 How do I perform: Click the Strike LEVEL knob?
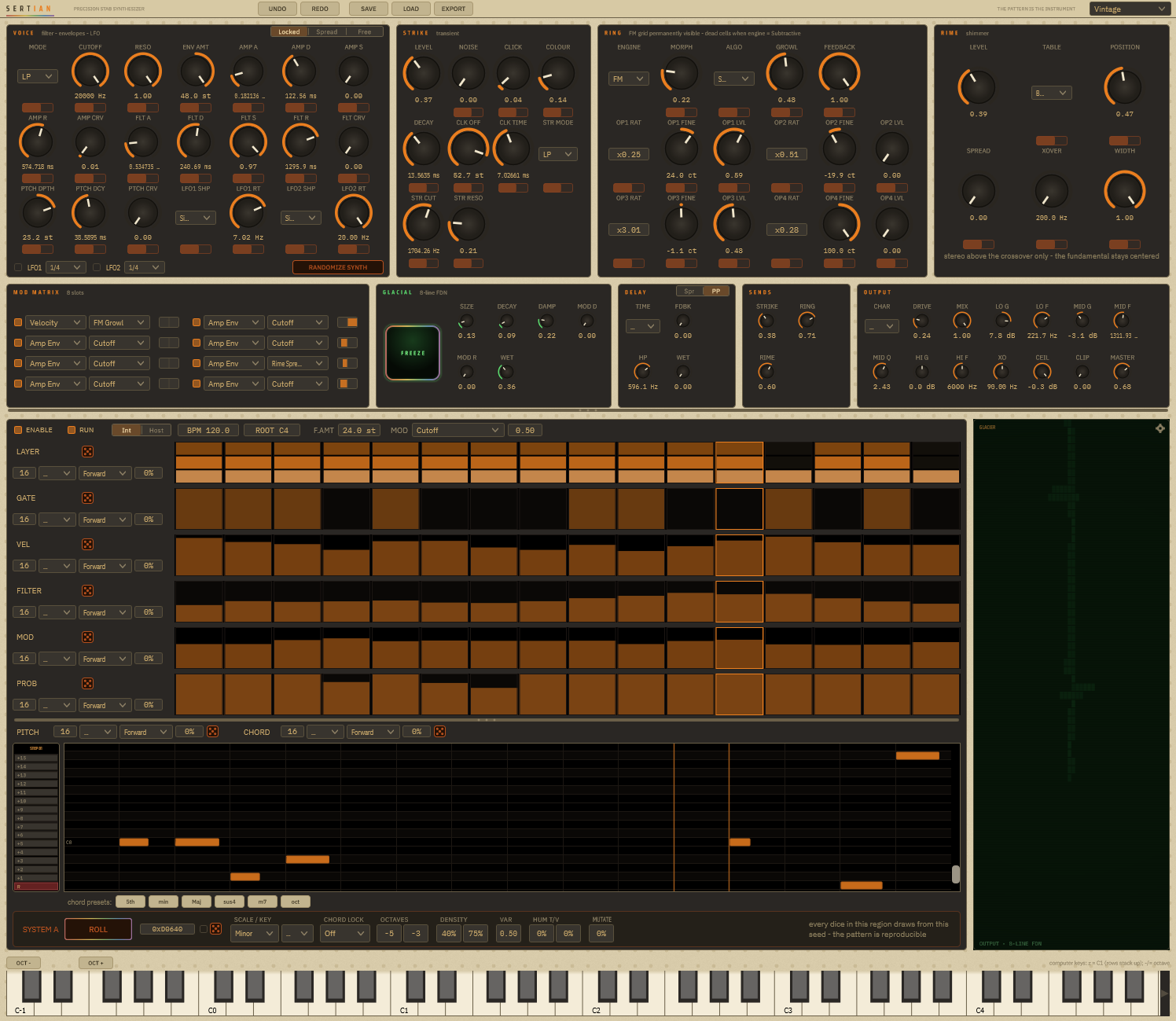tap(422, 73)
